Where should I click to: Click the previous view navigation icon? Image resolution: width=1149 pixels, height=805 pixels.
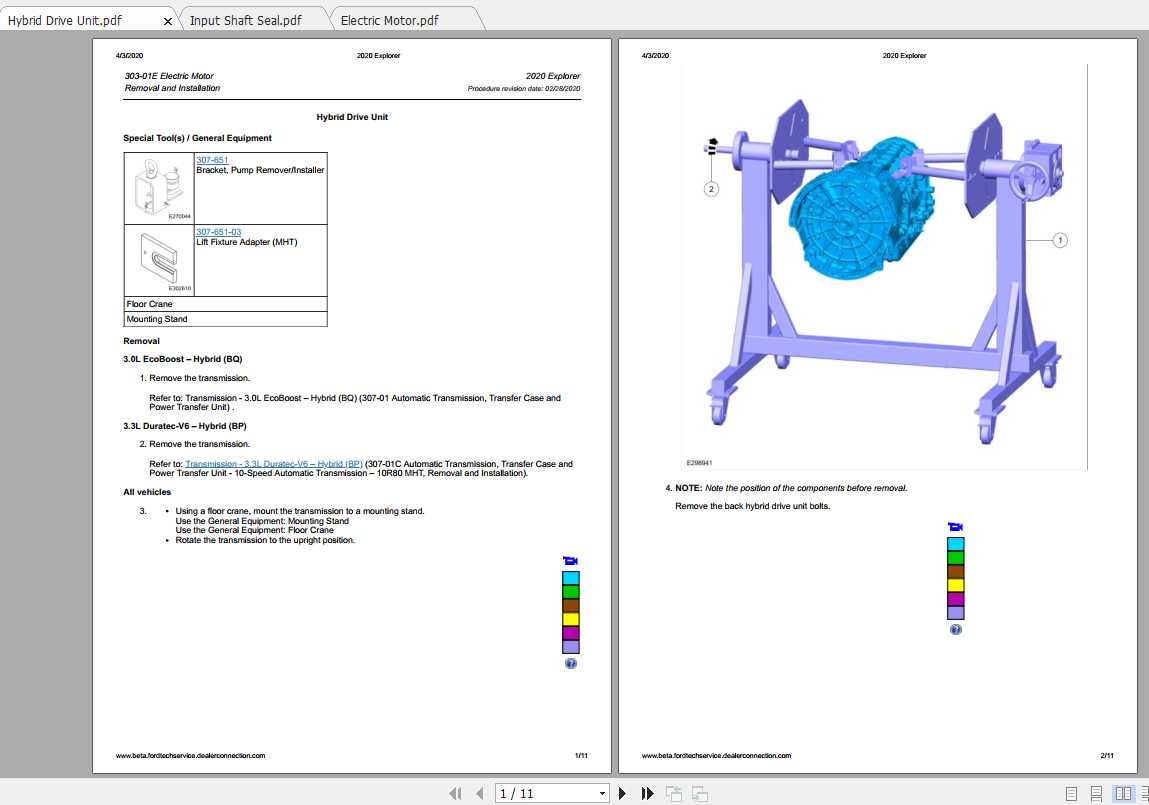[x=673, y=793]
